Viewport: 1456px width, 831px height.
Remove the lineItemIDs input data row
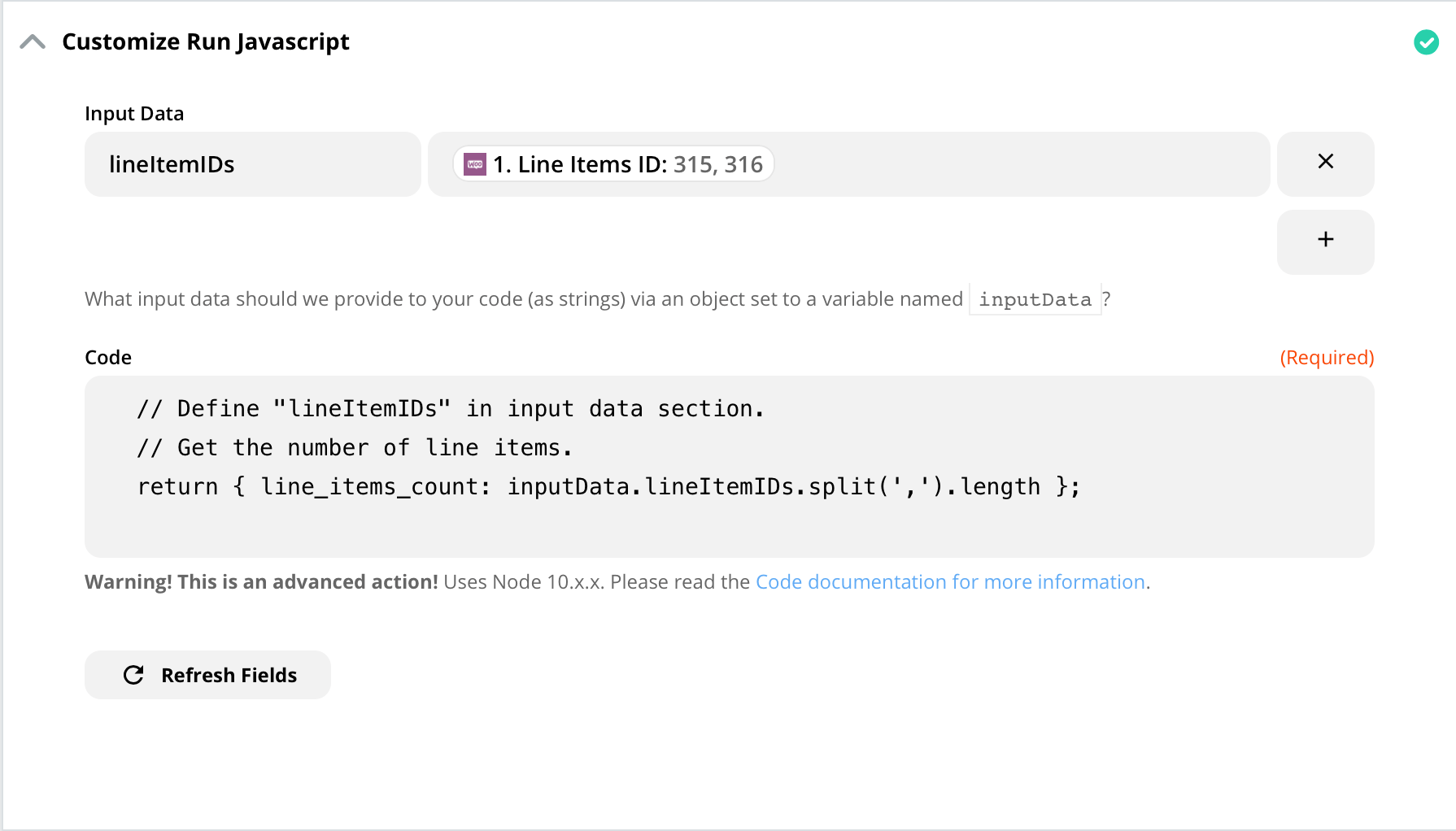1325,163
